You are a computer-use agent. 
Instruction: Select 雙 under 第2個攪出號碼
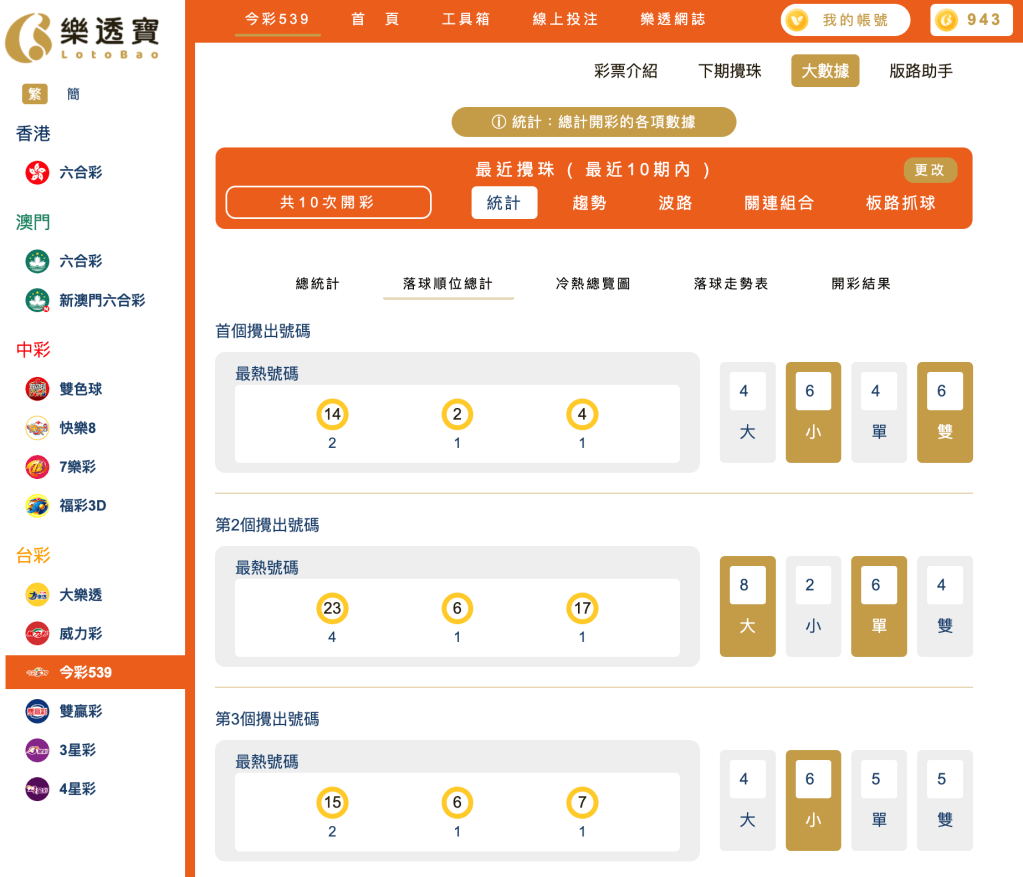pyautogui.click(x=944, y=605)
